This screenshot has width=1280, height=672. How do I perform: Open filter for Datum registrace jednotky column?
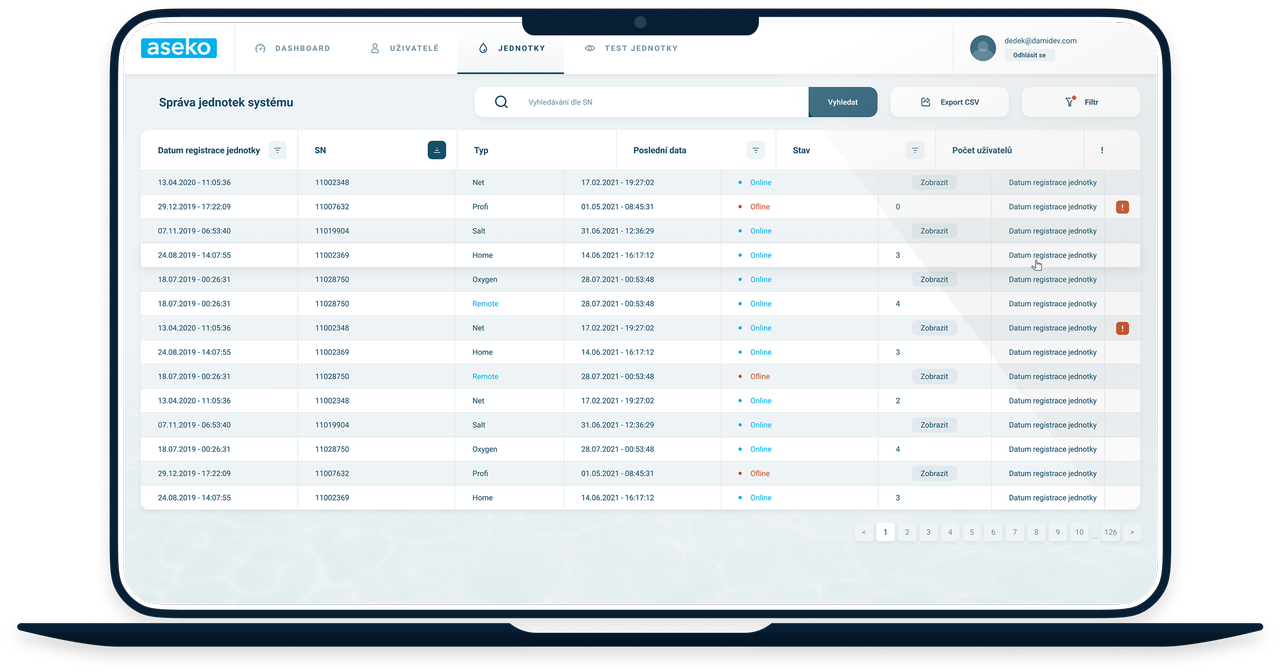(x=278, y=150)
